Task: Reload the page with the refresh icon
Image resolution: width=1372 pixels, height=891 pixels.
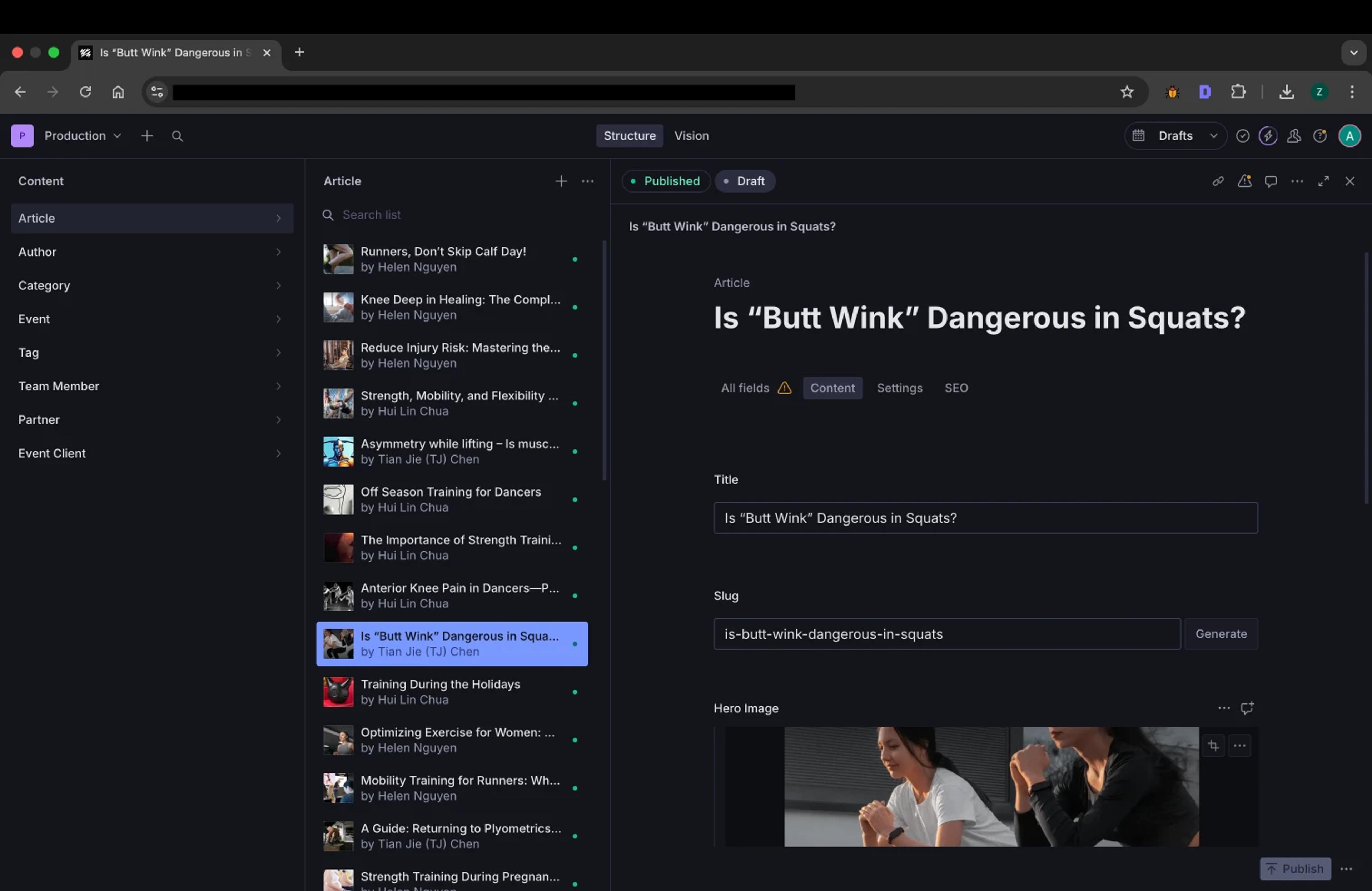Action: [85, 92]
